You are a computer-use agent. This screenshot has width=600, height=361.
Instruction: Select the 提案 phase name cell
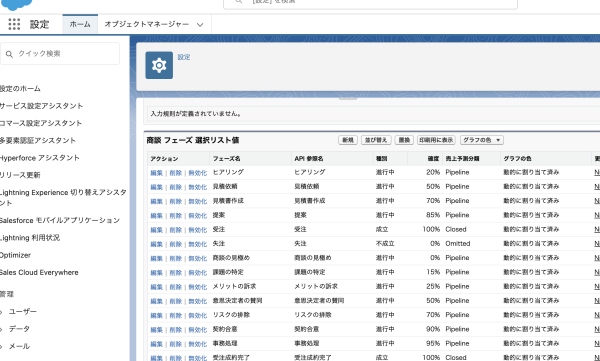219,215
